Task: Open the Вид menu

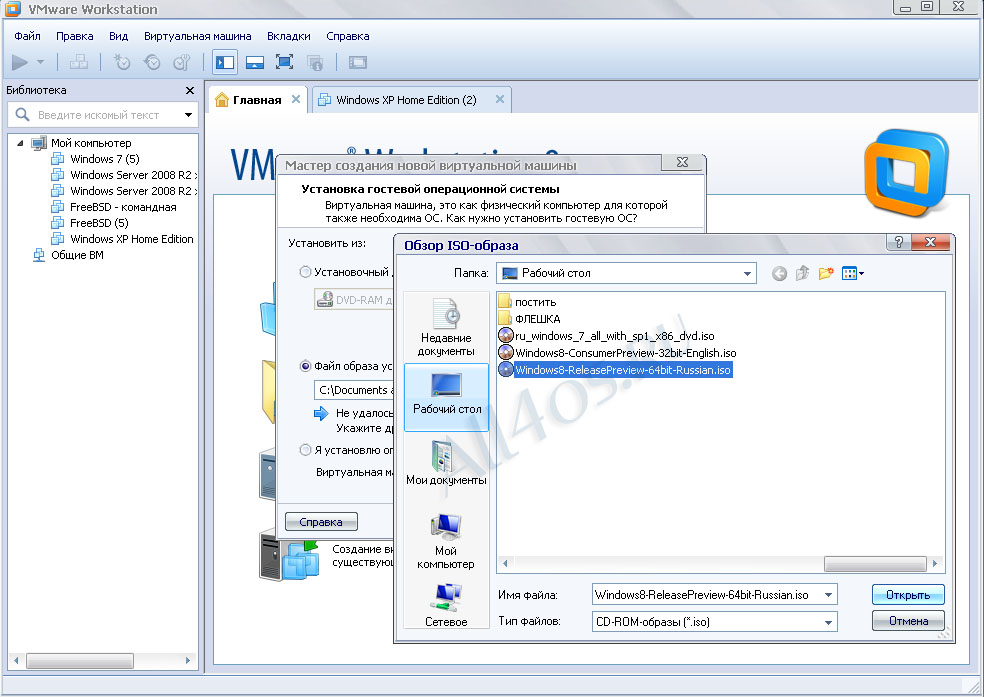Action: tap(119, 36)
